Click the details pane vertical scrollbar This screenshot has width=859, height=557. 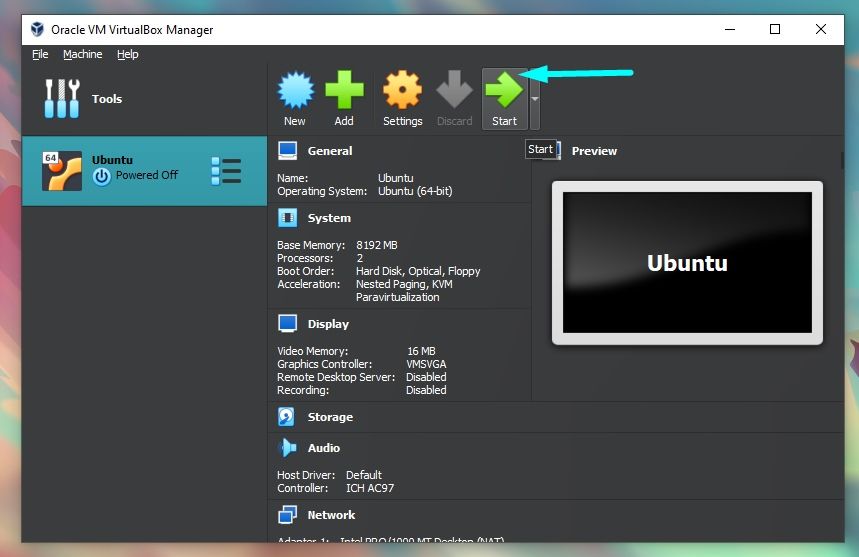(x=842, y=160)
